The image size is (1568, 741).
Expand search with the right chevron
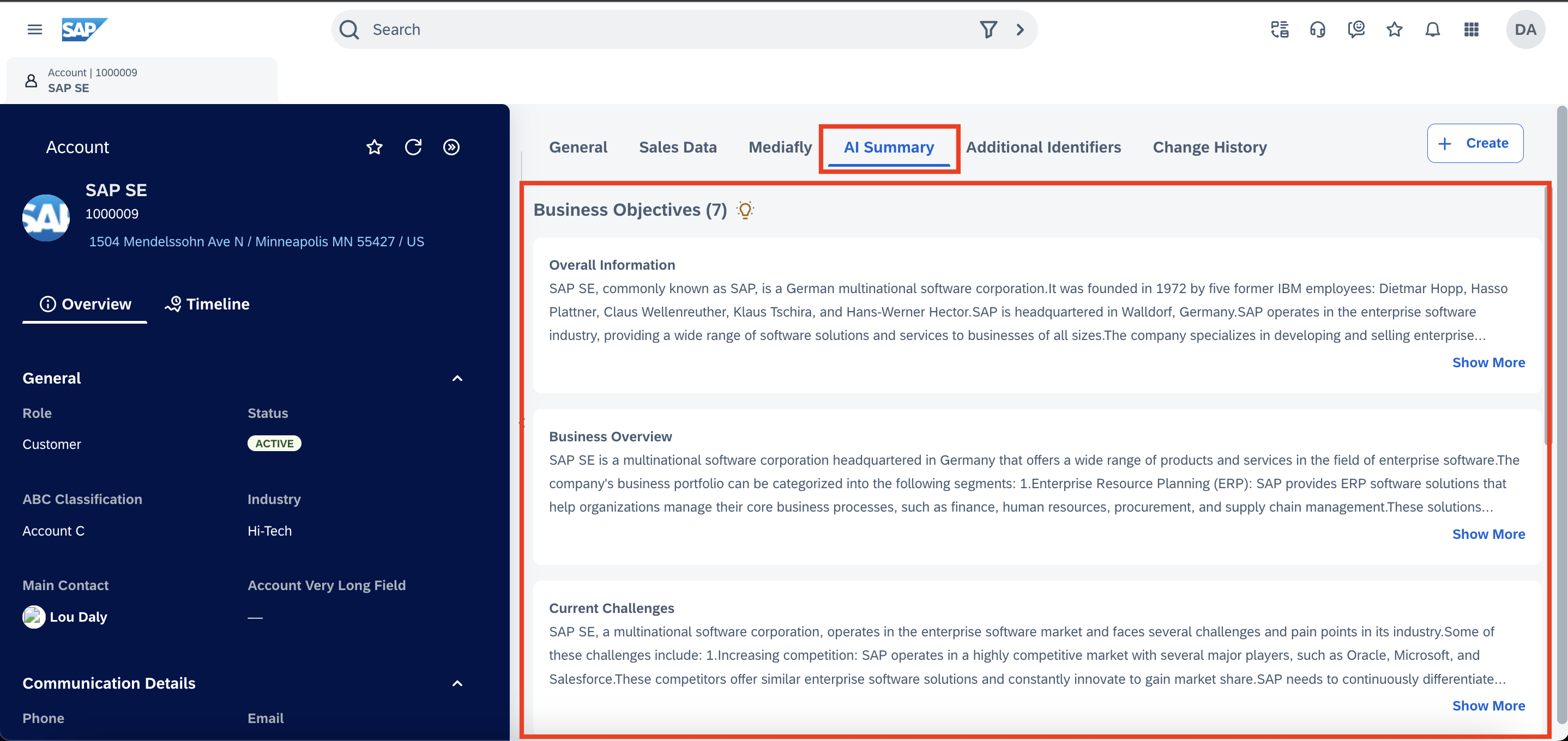(x=1020, y=29)
